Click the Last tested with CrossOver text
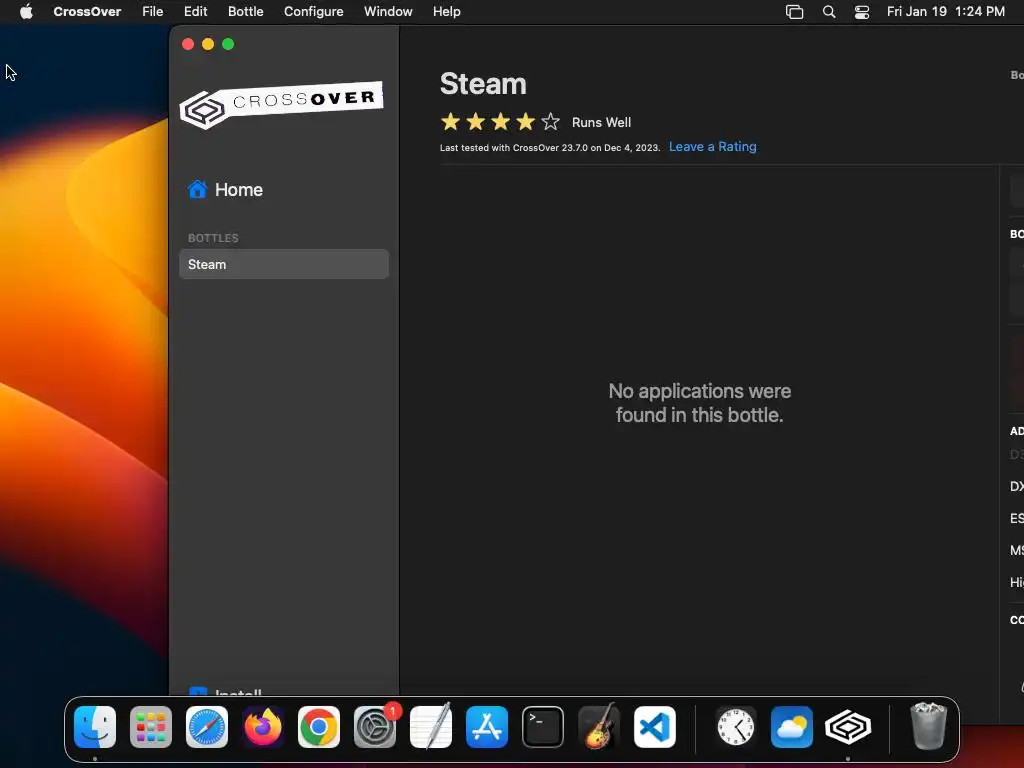The height and width of the screenshot is (768, 1024). [550, 148]
